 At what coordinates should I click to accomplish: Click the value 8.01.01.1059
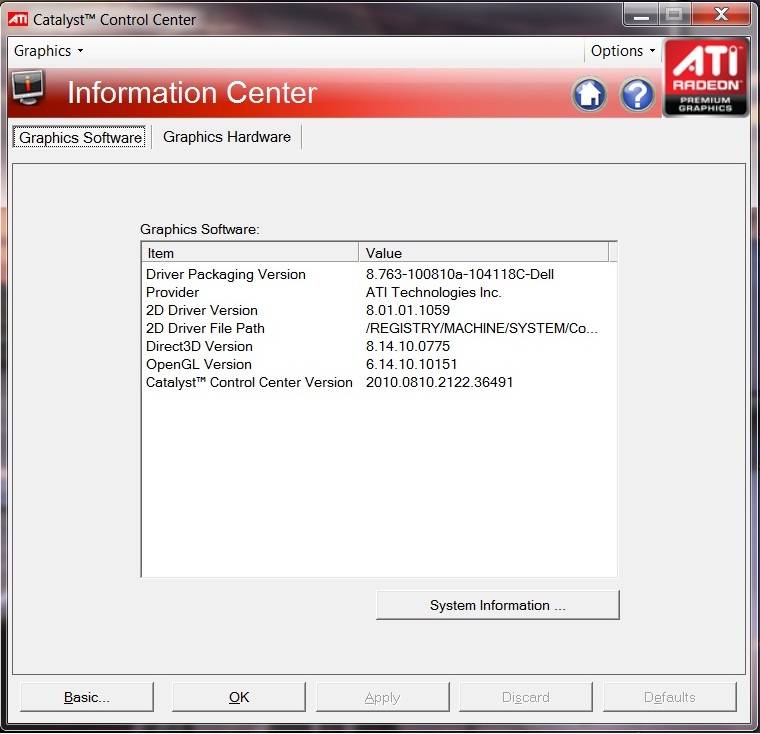(408, 310)
